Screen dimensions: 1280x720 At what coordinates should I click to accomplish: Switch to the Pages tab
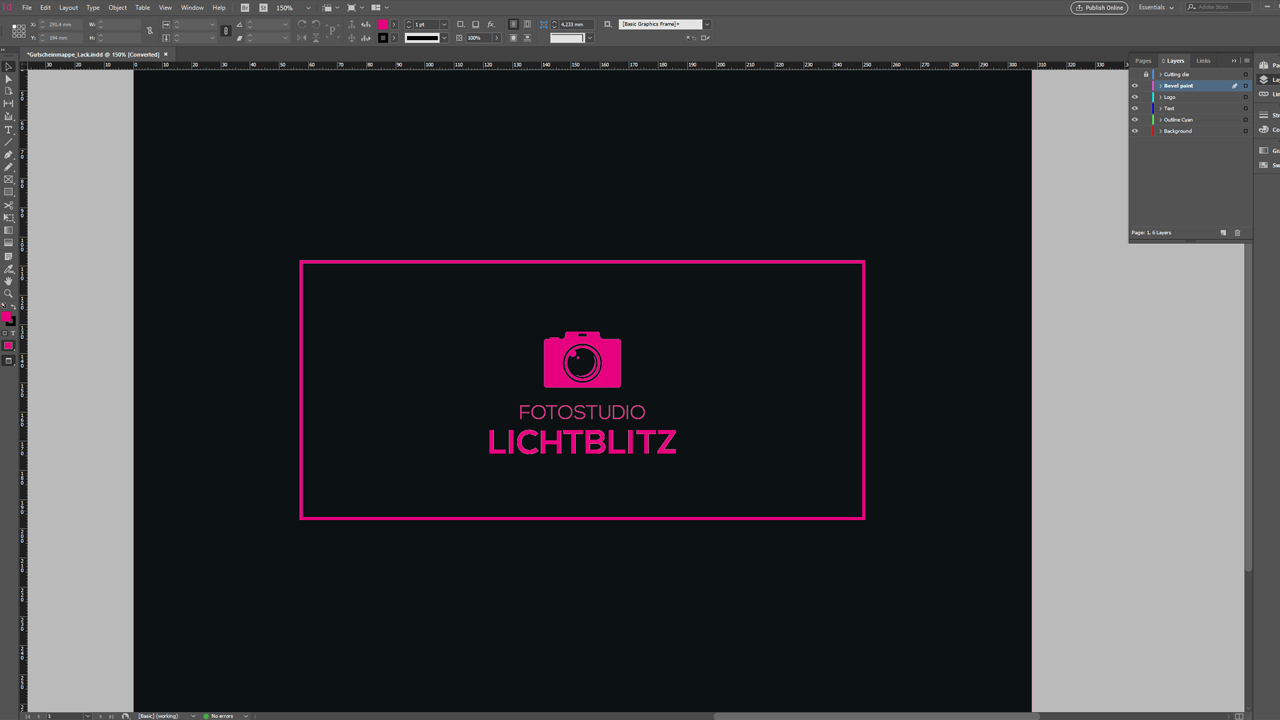pyautogui.click(x=1143, y=61)
